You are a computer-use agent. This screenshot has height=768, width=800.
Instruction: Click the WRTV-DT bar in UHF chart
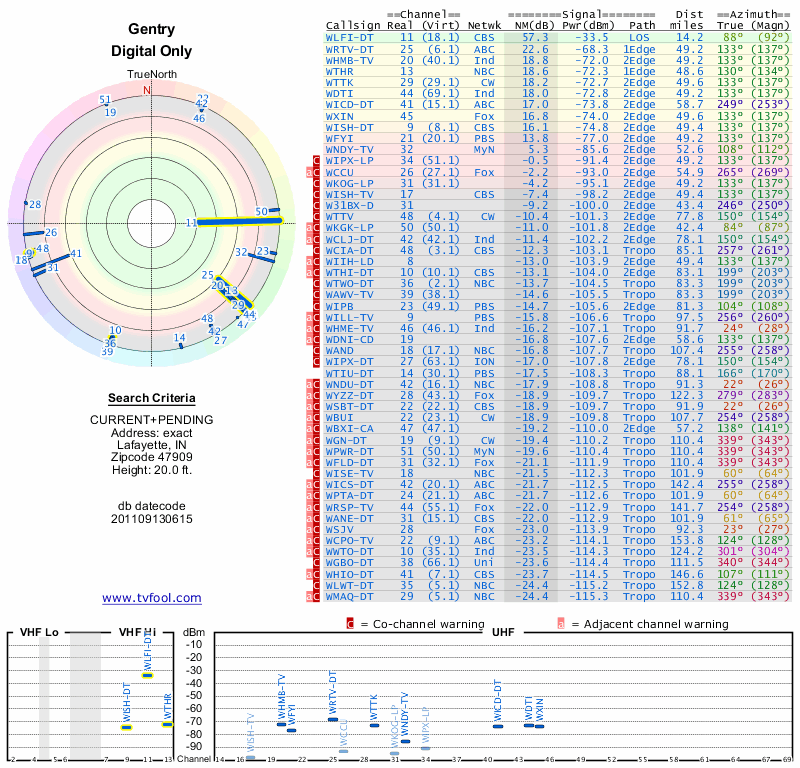(333, 718)
